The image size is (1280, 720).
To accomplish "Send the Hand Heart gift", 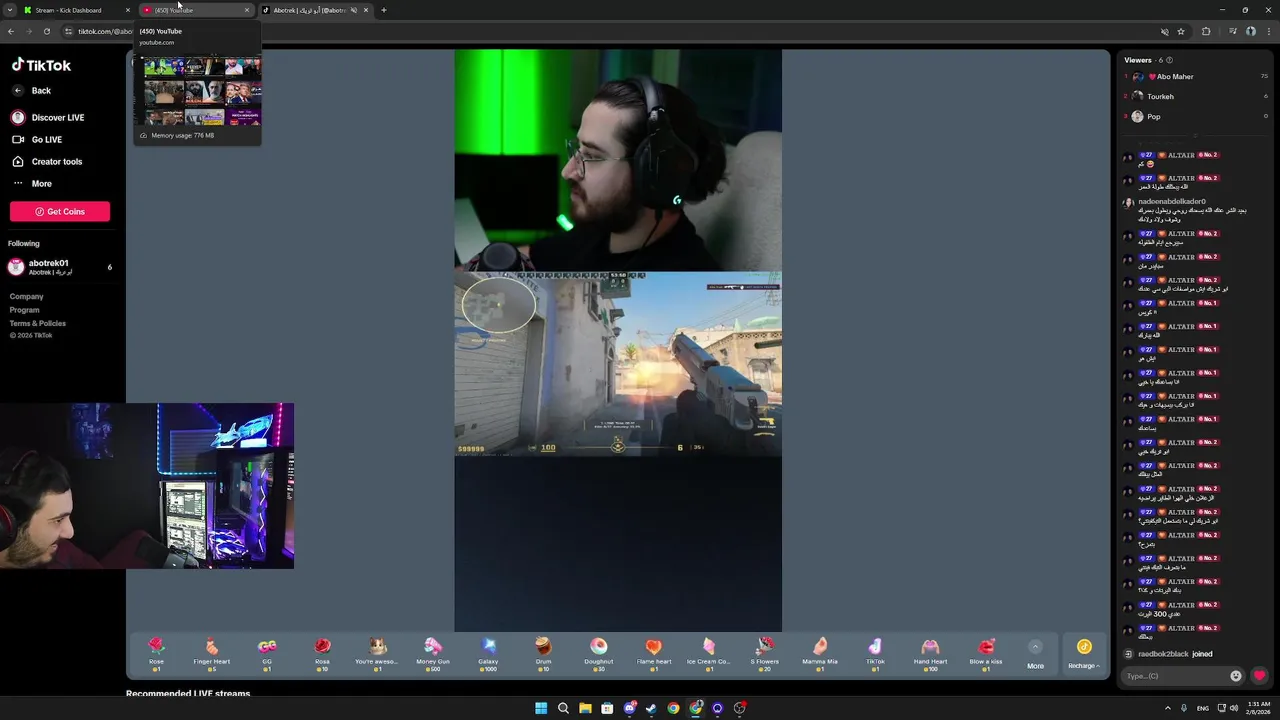I will point(930,653).
